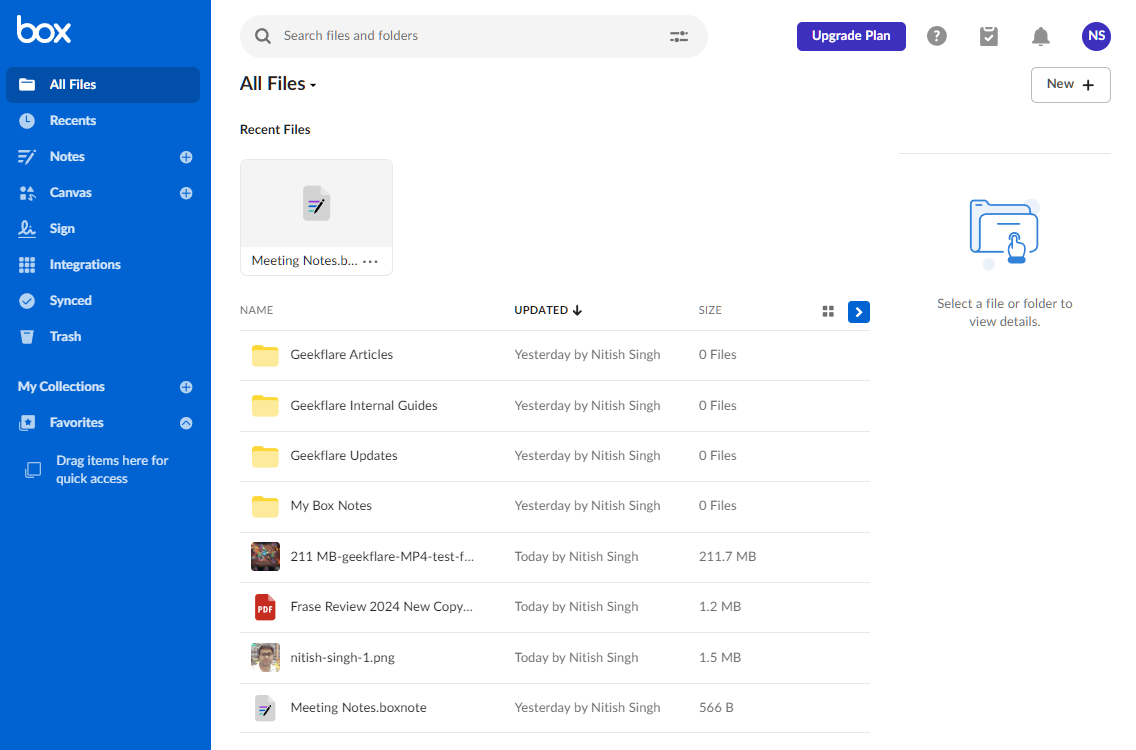Open the Geekflare Updates folder name
Viewport: 1136px width, 750px height.
(x=344, y=456)
